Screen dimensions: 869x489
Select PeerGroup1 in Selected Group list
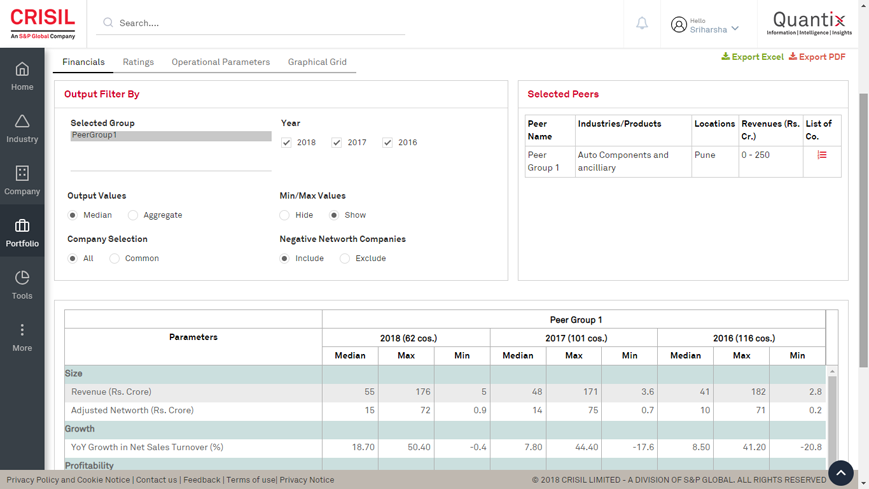pos(170,135)
